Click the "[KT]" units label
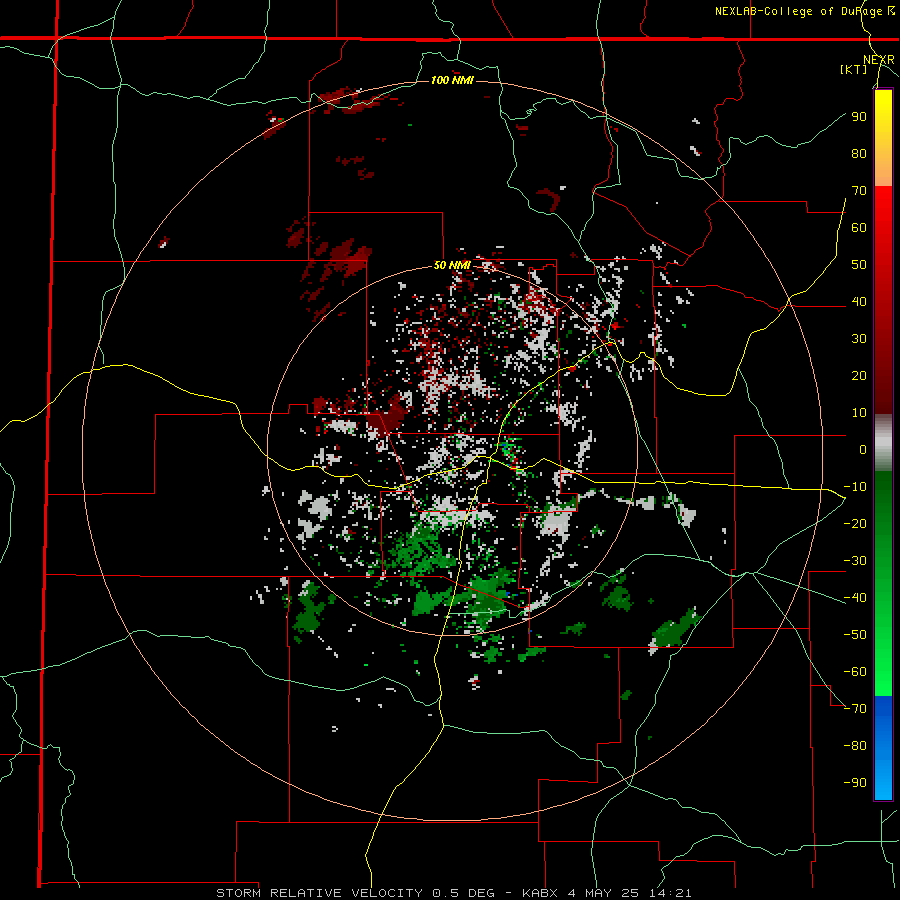This screenshot has width=900, height=900. click(x=854, y=69)
